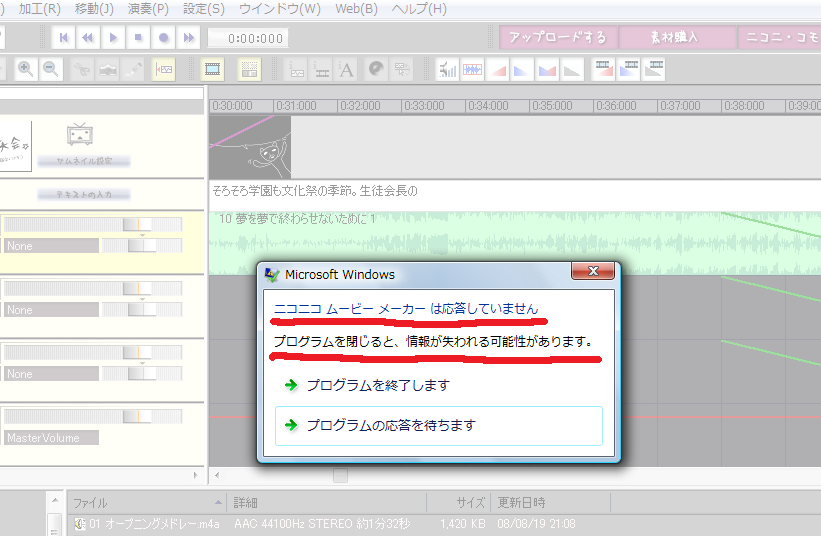Click the film strip red fade icon
Image resolution: width=821 pixels, height=536 pixels.
pos(604,69)
